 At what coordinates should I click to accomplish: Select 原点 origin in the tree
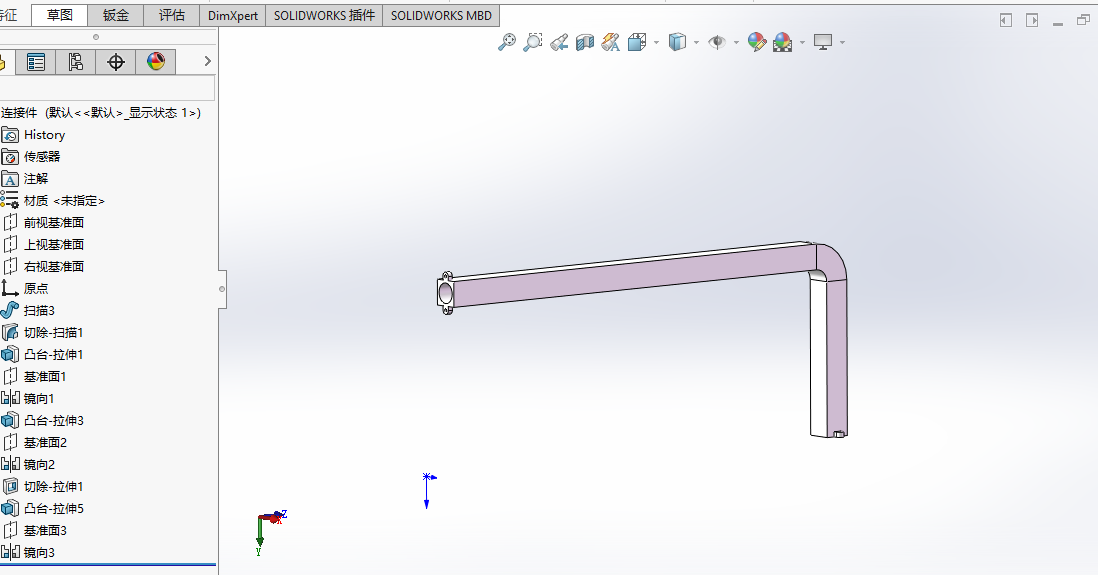tap(36, 289)
